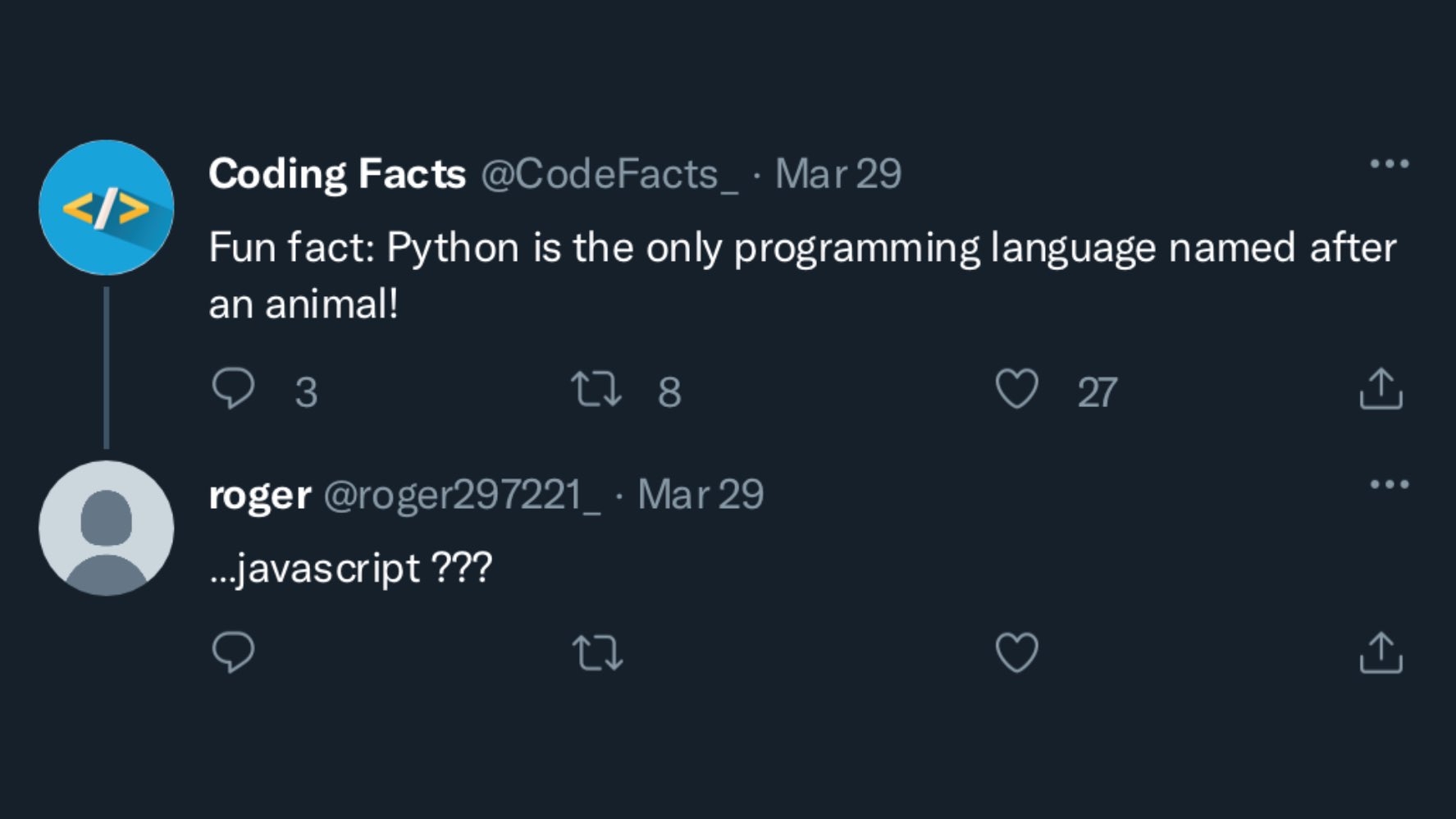Reply to the Coding Facts tweet
The width and height of the screenshot is (1456, 819).
point(234,389)
